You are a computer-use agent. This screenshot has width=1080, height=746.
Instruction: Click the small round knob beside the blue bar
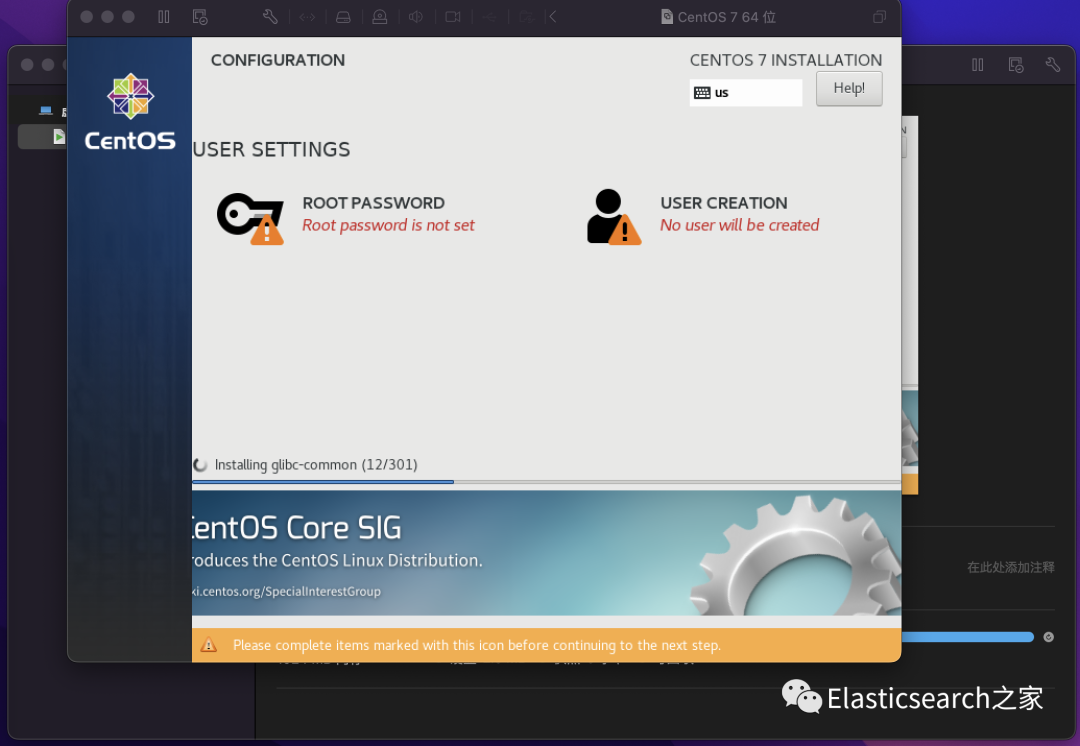point(1048,637)
